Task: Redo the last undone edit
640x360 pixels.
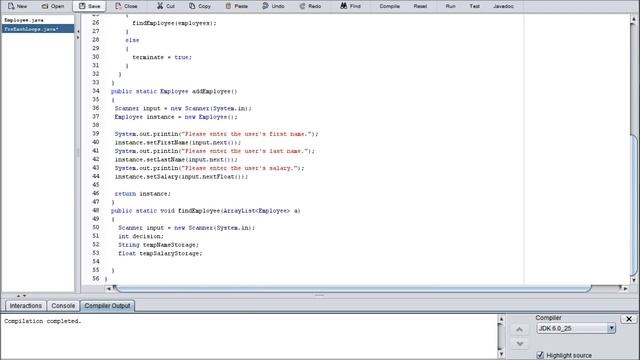Action: click(310, 6)
